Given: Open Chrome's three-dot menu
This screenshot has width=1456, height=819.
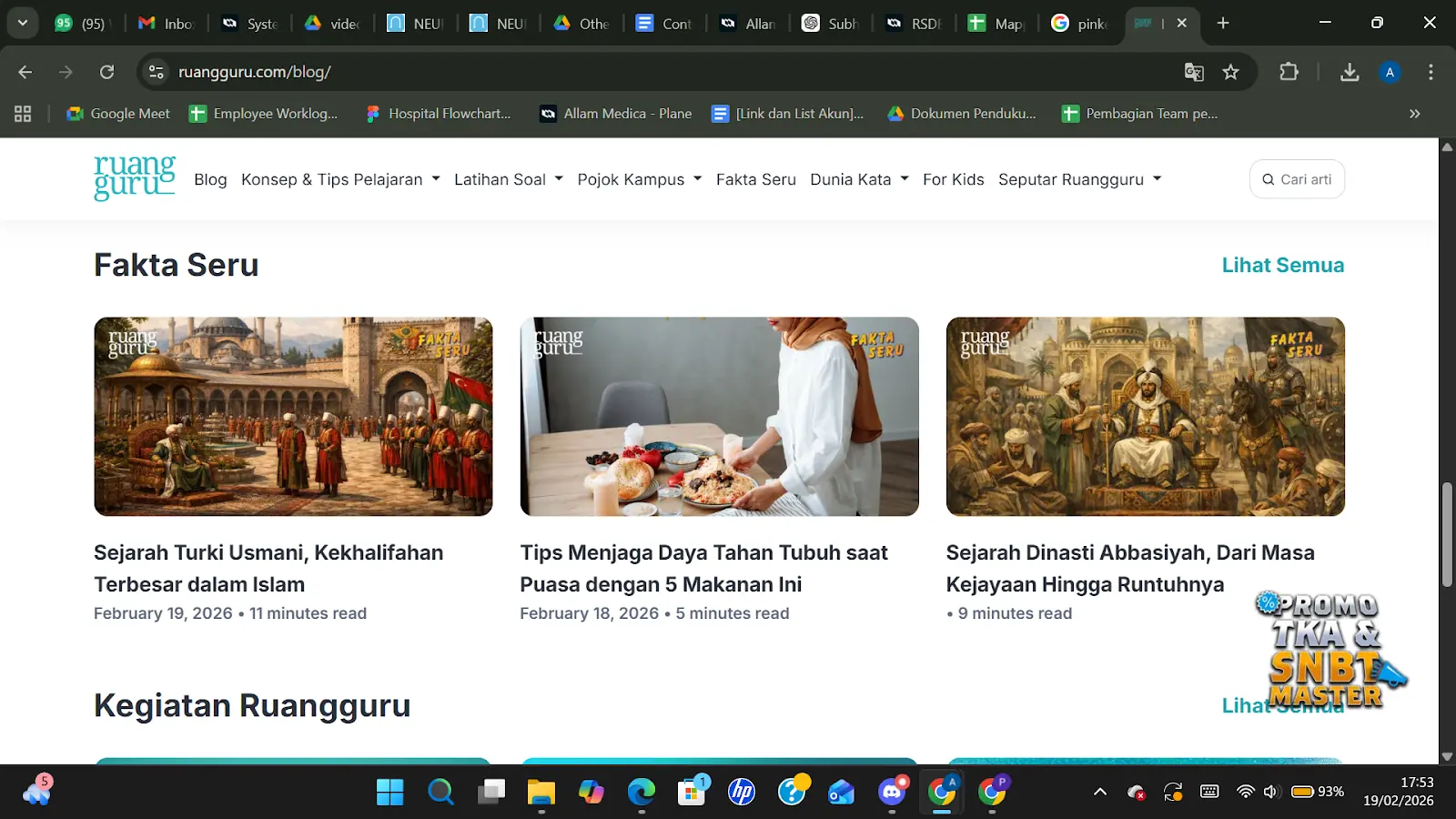Looking at the screenshot, I should point(1431,72).
